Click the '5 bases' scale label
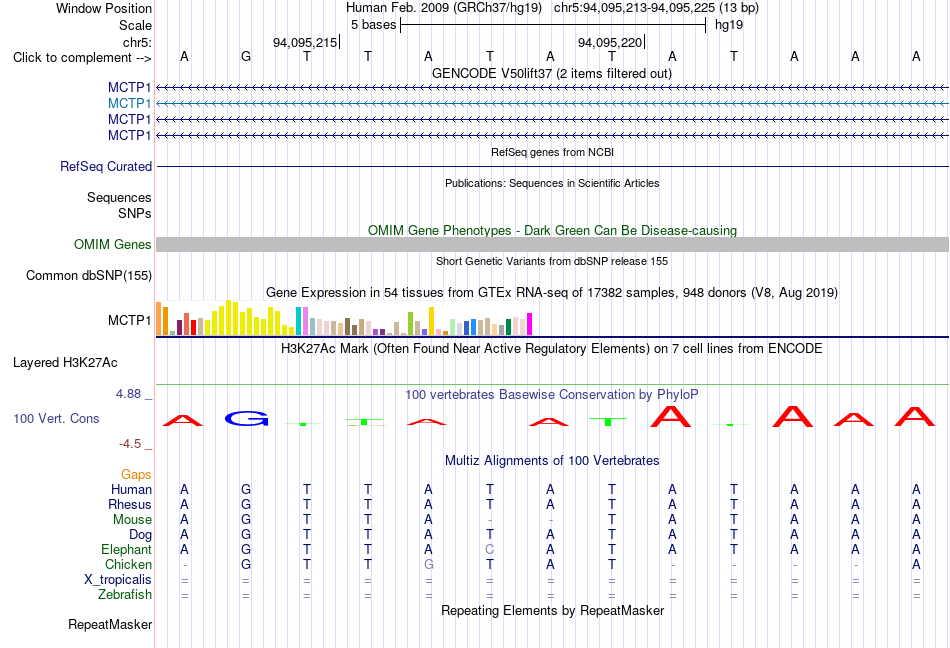The height and width of the screenshot is (648, 950). pos(373,25)
